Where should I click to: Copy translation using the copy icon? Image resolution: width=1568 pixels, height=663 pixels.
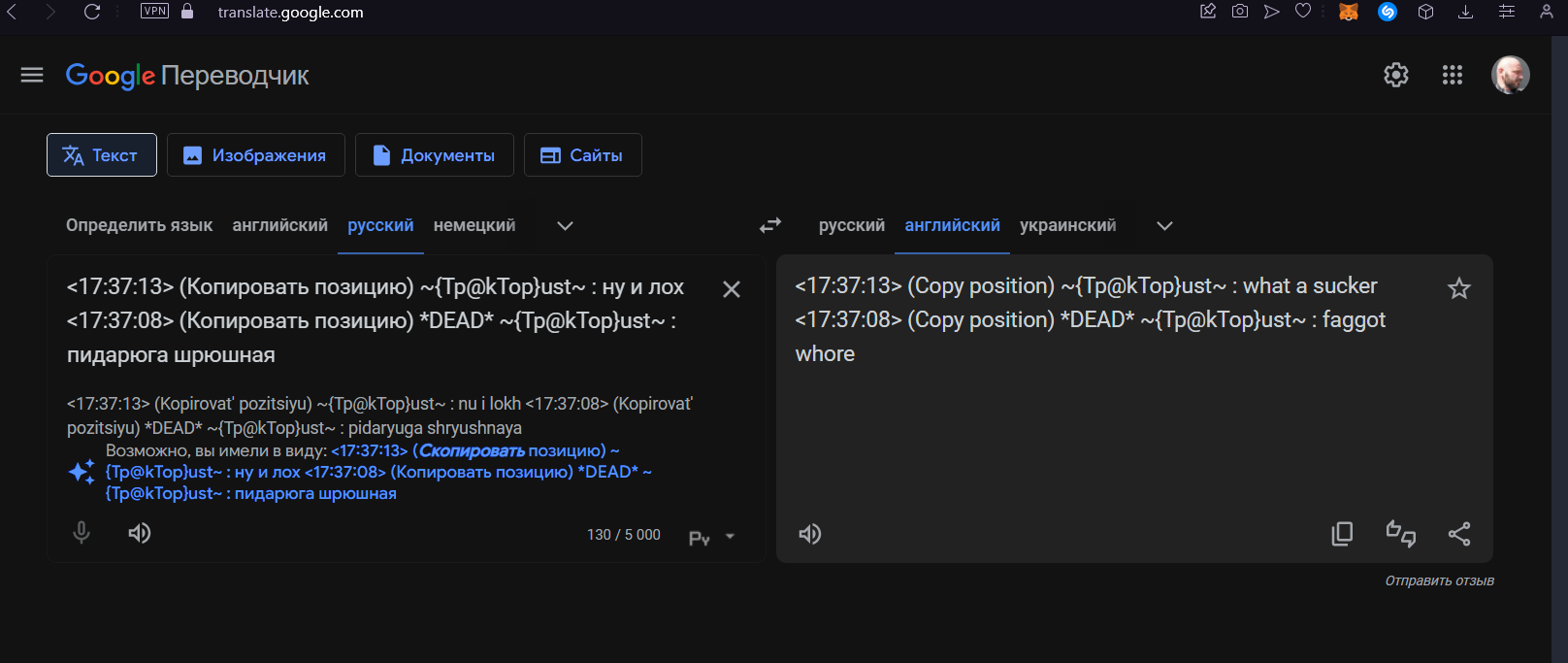click(x=1342, y=534)
